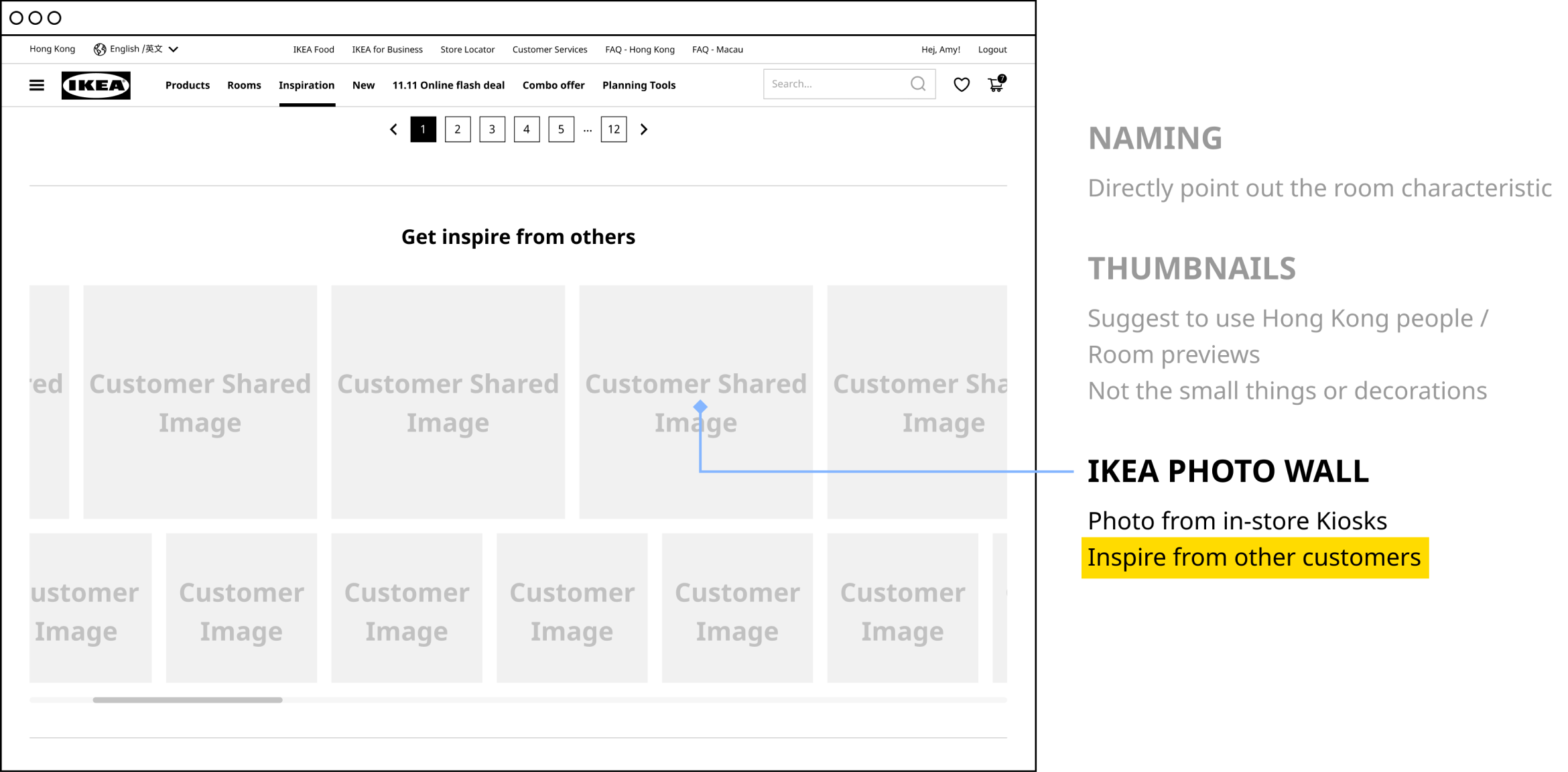Click the IKEA logo
The image size is (1568, 772).
tap(96, 85)
